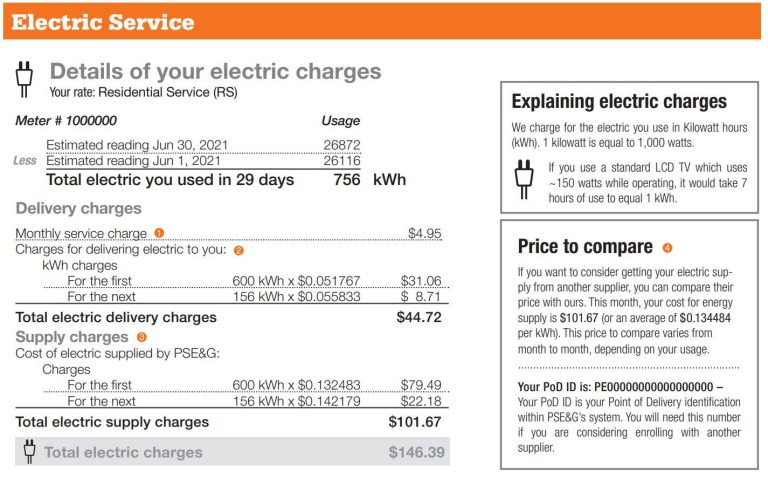Click the Monthly service charge line
Screen dimensions: 768x485
point(81,233)
